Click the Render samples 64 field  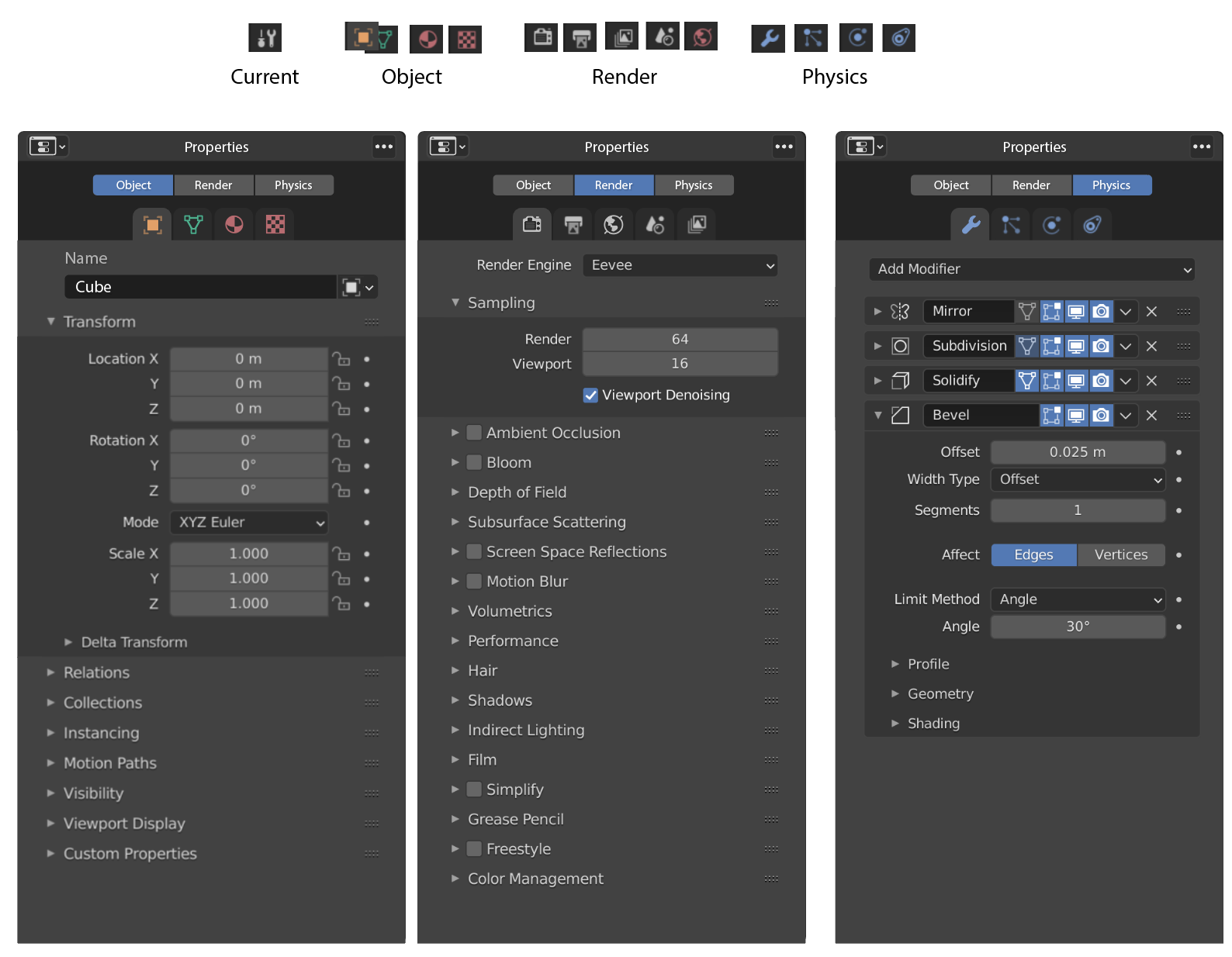680,340
